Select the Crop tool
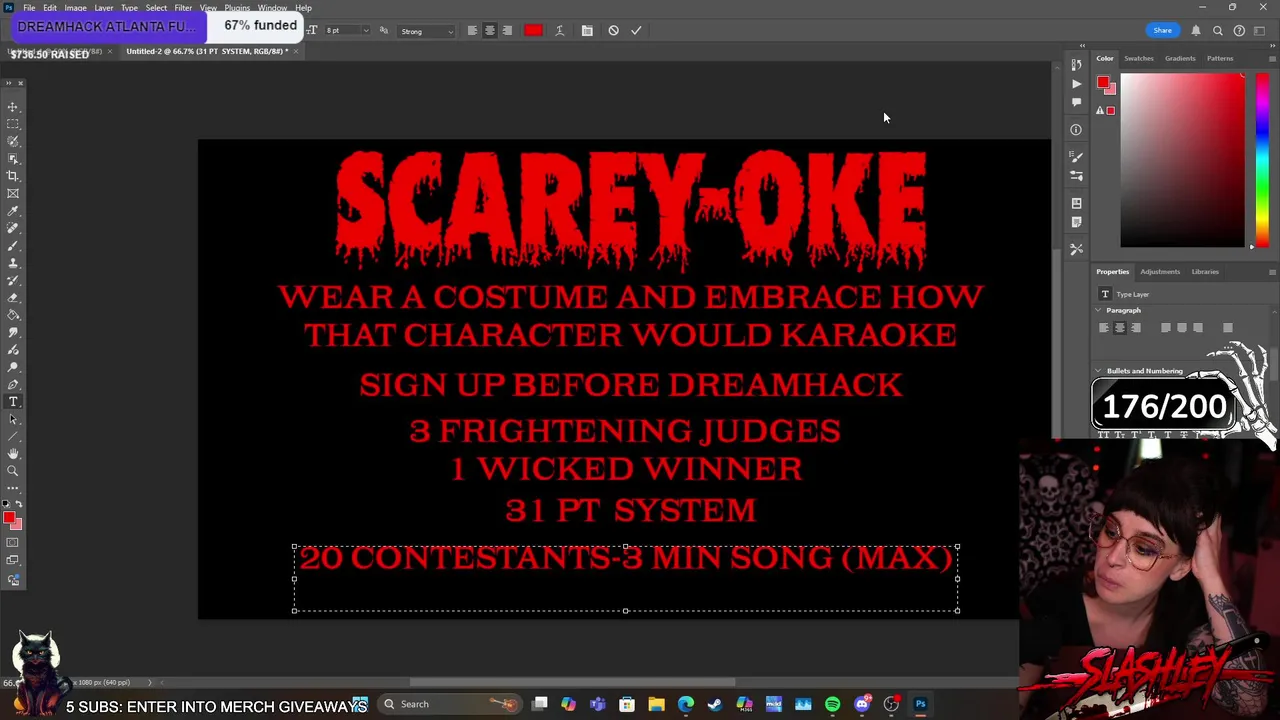 (x=13, y=176)
